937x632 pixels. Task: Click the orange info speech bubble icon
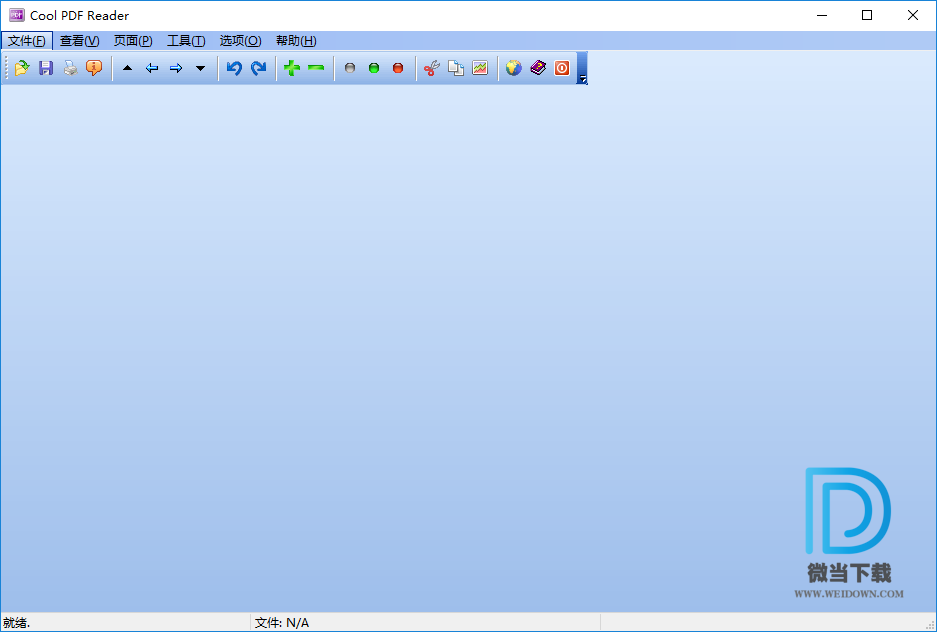(94, 68)
